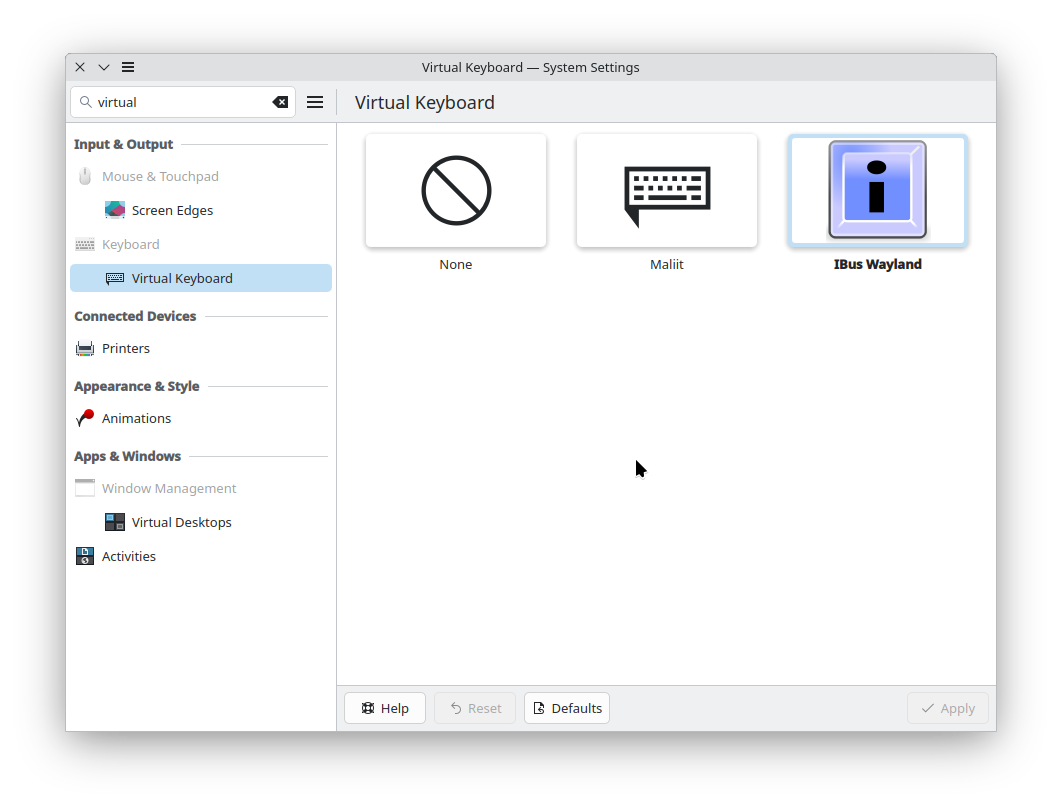This screenshot has height=809, width=1062.
Task: Select Keyboard under Input & Output
Action: pos(130,244)
